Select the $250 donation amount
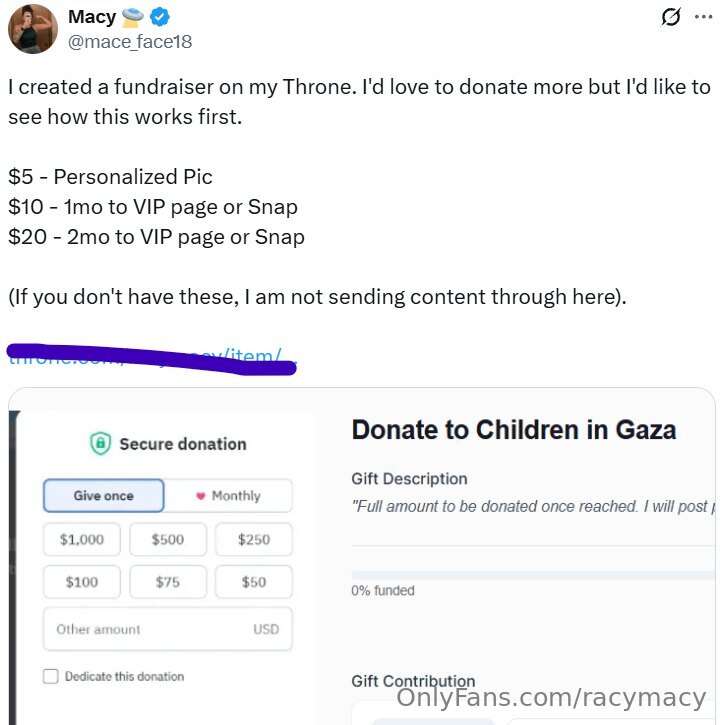The image size is (720, 725). [x=254, y=539]
